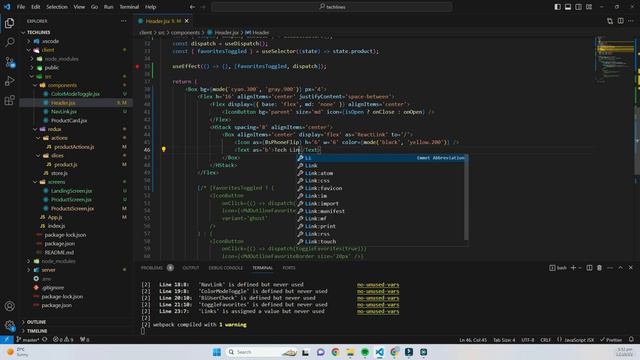Image resolution: width=640 pixels, height=360 pixels.
Task: Go back using navigation arrow
Action: pyautogui.click(x=192, y=7)
